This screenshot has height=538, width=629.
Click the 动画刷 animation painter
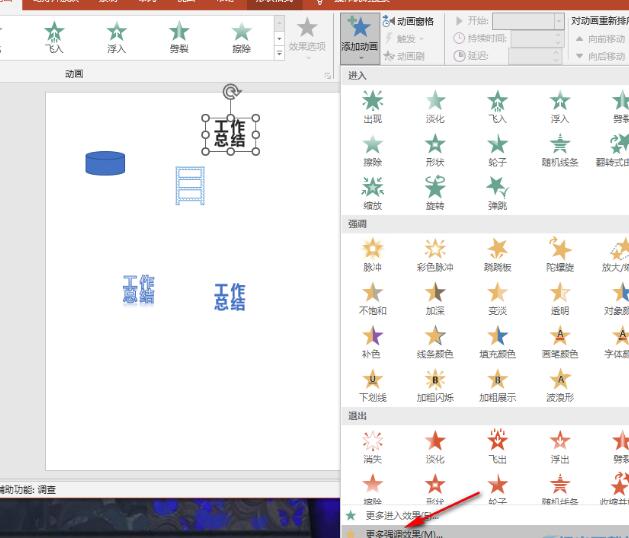404,56
